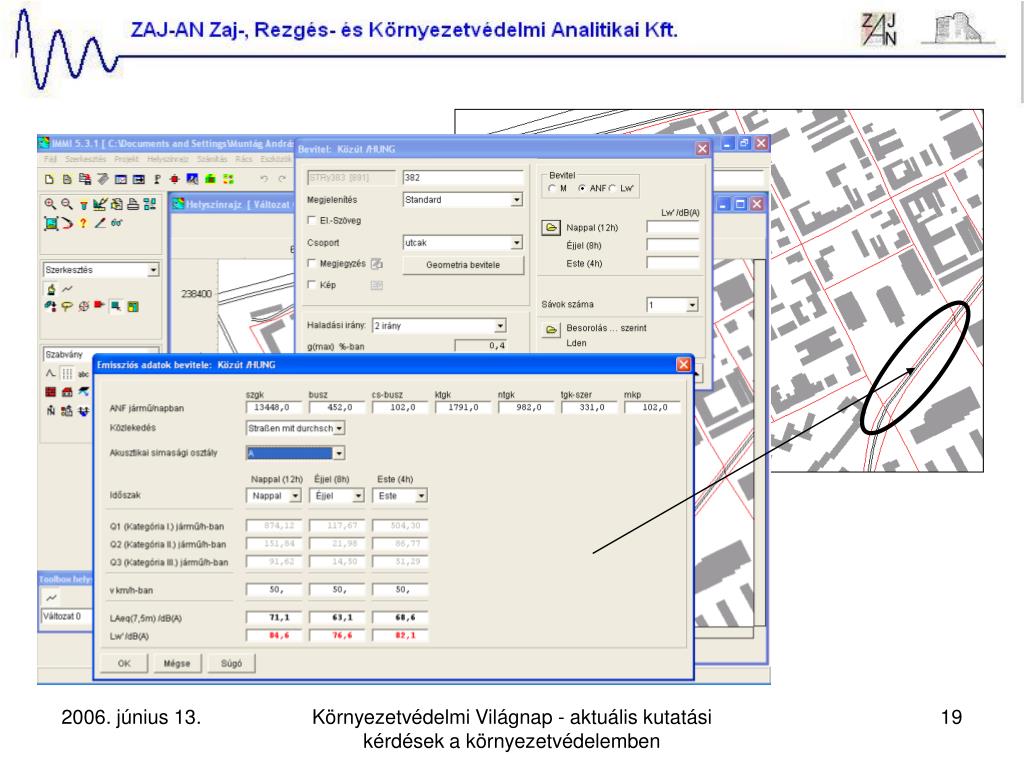The width and height of the screenshot is (1024, 768).
Task: Open the Nappal időszak dropdown
Action: (295, 496)
